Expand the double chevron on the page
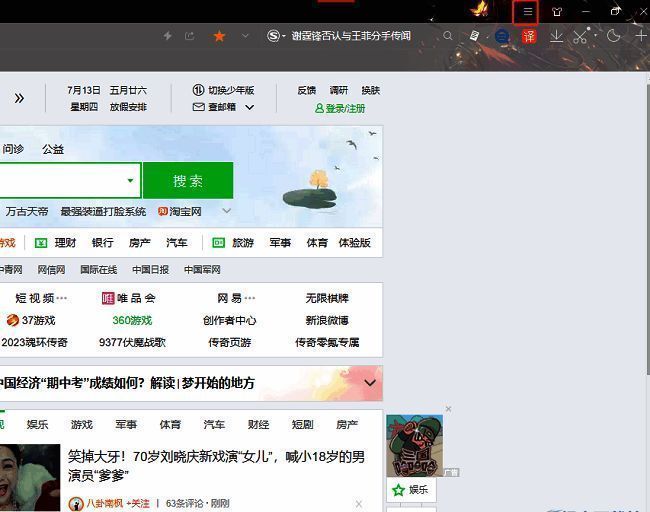Viewport: 650px width, 512px height. [19, 98]
